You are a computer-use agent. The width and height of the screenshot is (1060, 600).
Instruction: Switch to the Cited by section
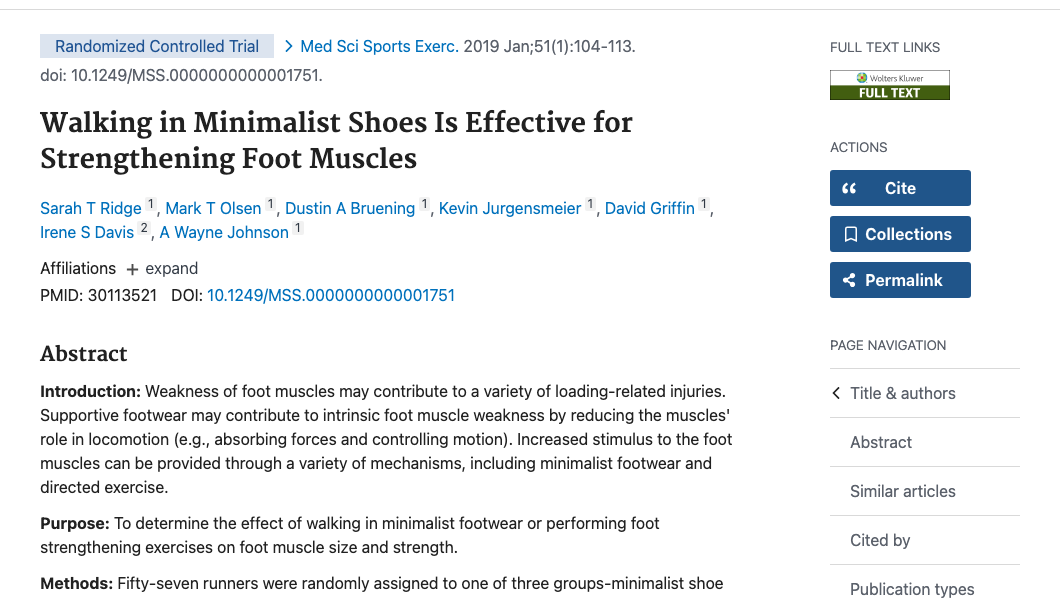tap(879, 540)
